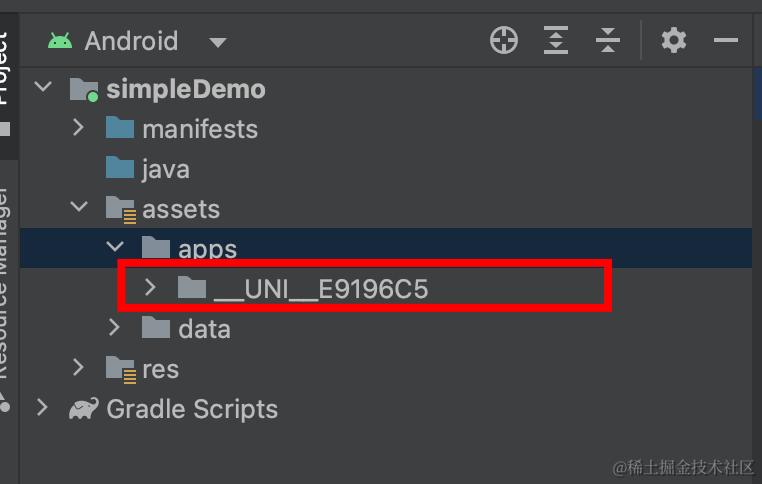Image resolution: width=762 pixels, height=484 pixels.
Task: Hide the Project panel with the minus icon
Action: (x=726, y=41)
